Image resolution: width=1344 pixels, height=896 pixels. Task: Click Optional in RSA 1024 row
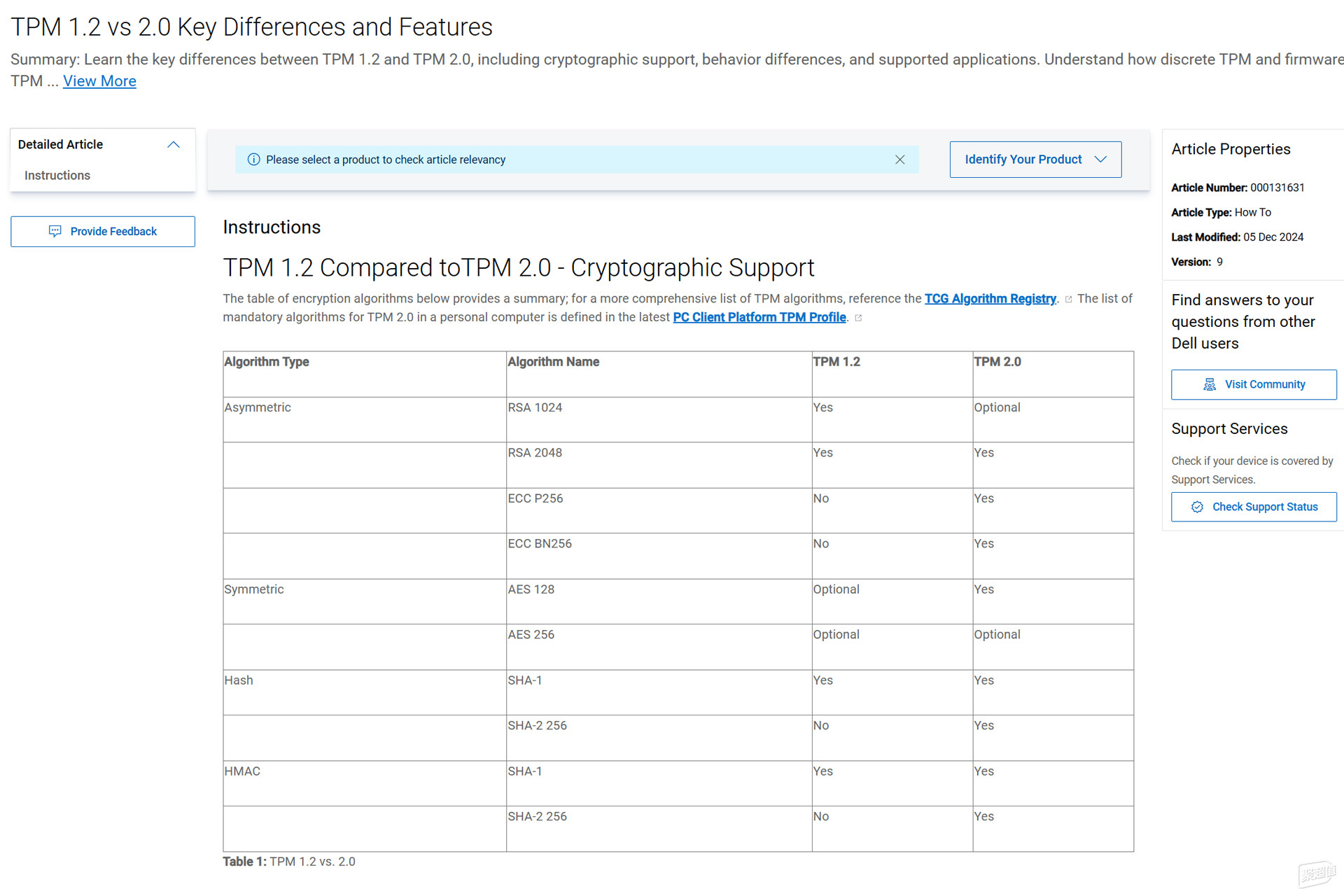pos(1053,419)
